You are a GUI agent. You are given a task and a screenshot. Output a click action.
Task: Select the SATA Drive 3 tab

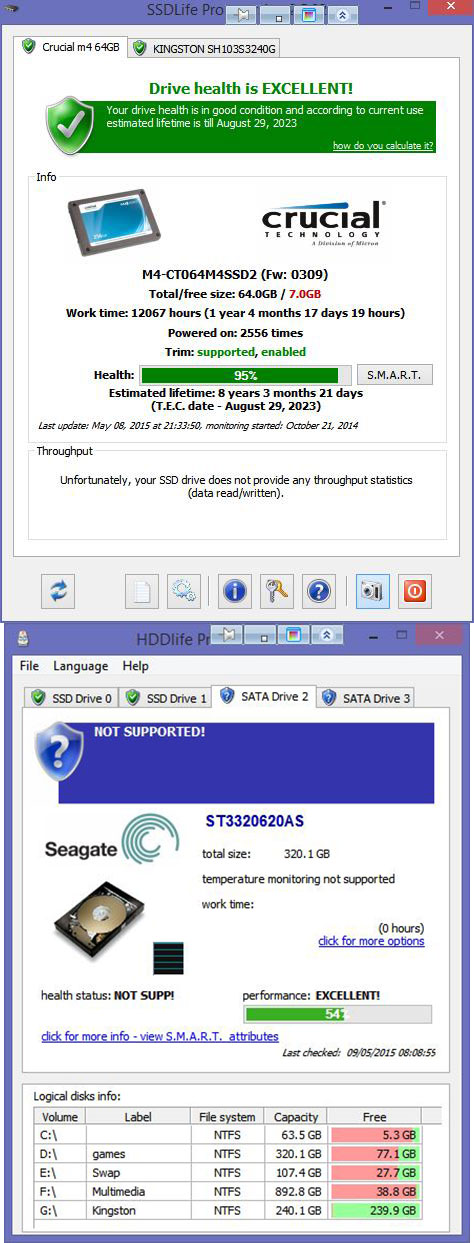point(366,698)
